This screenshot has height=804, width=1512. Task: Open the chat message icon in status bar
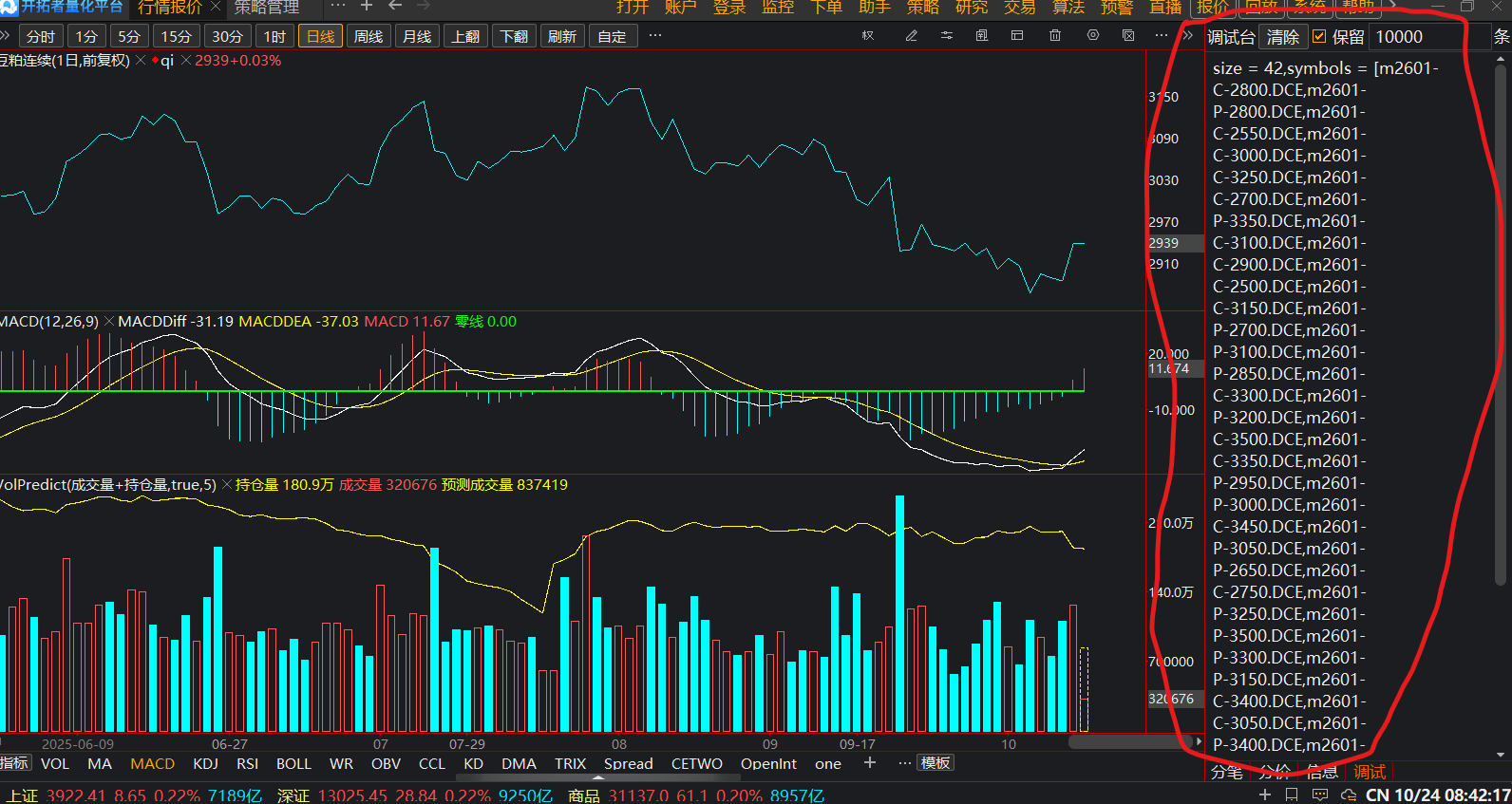coord(1320,795)
